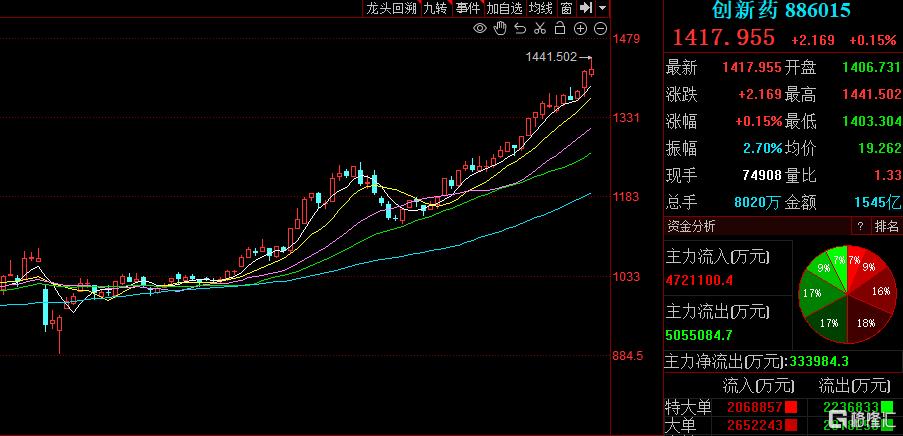Screen dimensions: 903x436
Task: Click the 1479 price axis label
Action: (x=625, y=39)
